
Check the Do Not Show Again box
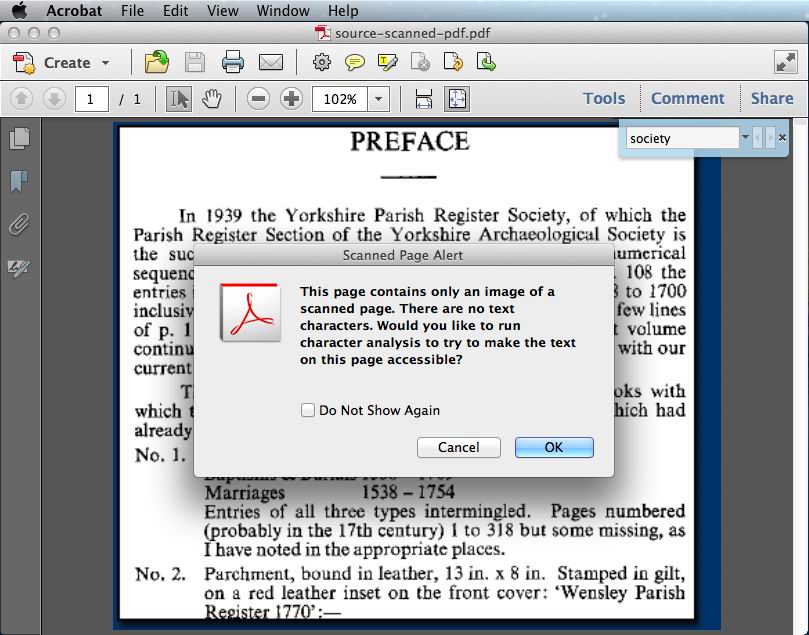coord(308,409)
